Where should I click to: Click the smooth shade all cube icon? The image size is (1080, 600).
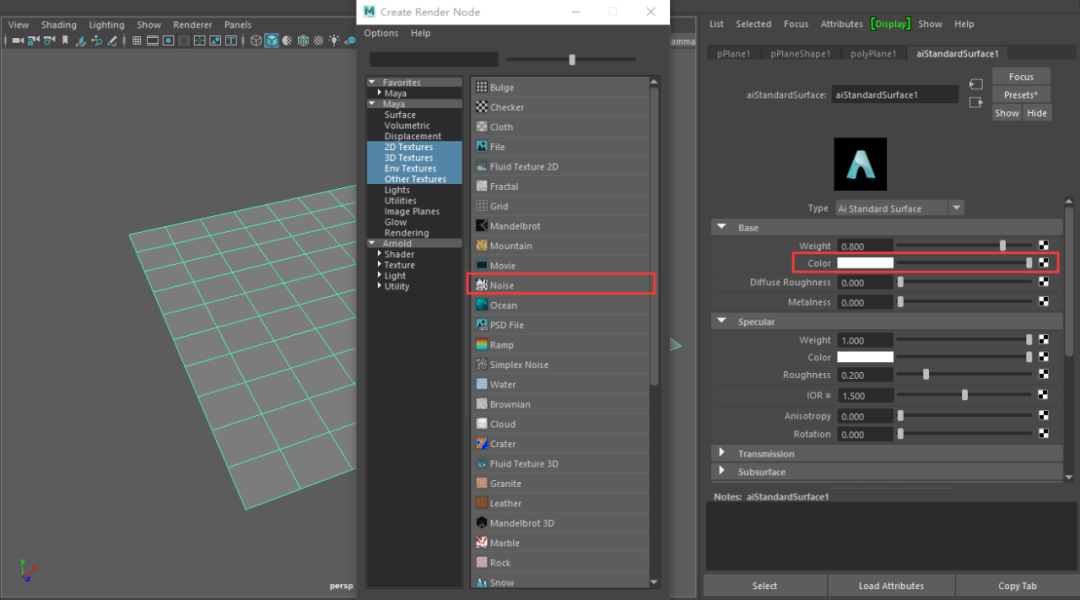click(271, 41)
